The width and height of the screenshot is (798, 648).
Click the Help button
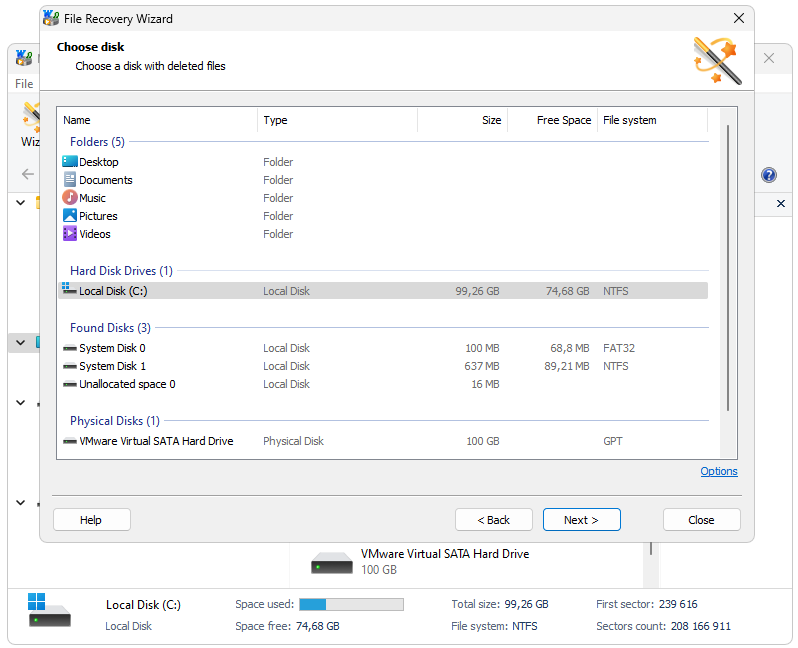point(91,520)
